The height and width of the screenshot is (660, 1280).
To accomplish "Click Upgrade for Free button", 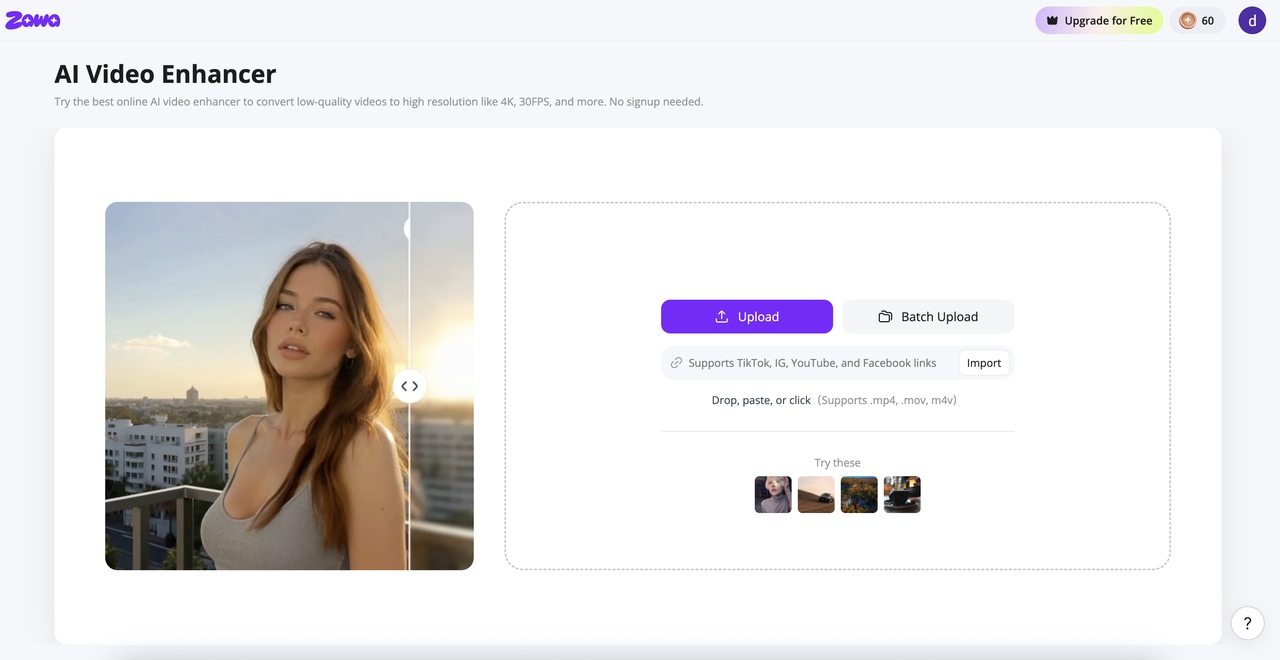I will (x=1099, y=20).
